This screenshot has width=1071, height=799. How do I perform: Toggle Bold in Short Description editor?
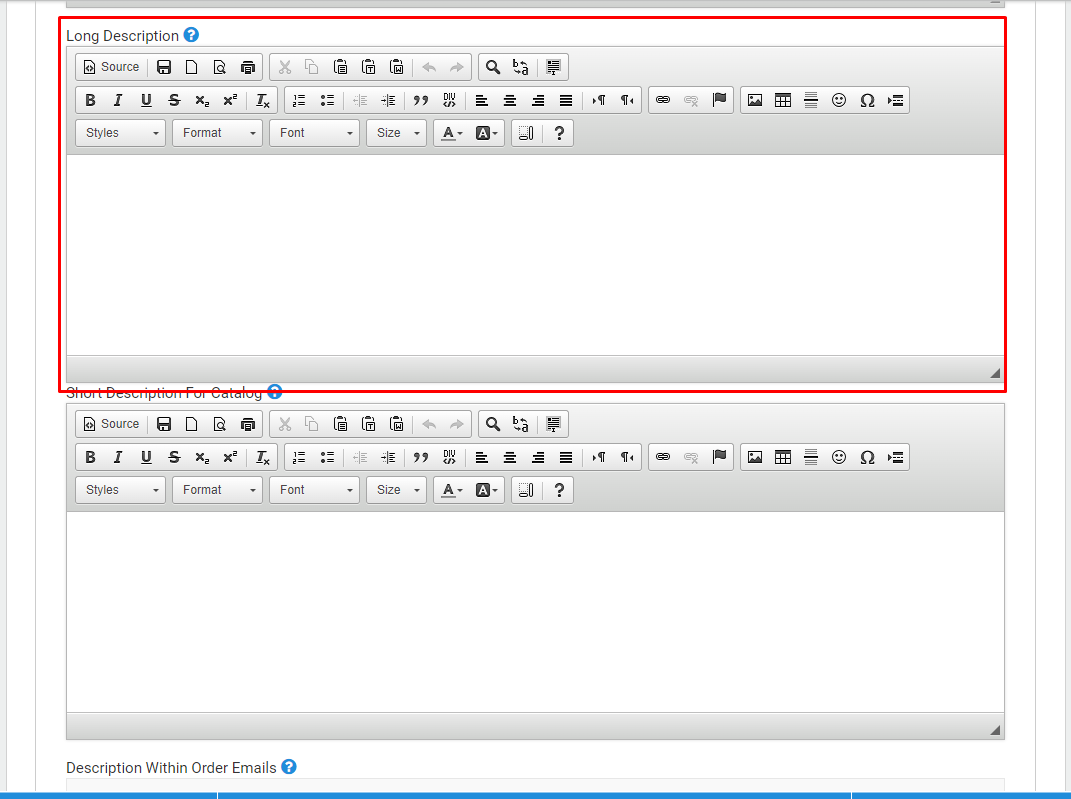[90, 458]
